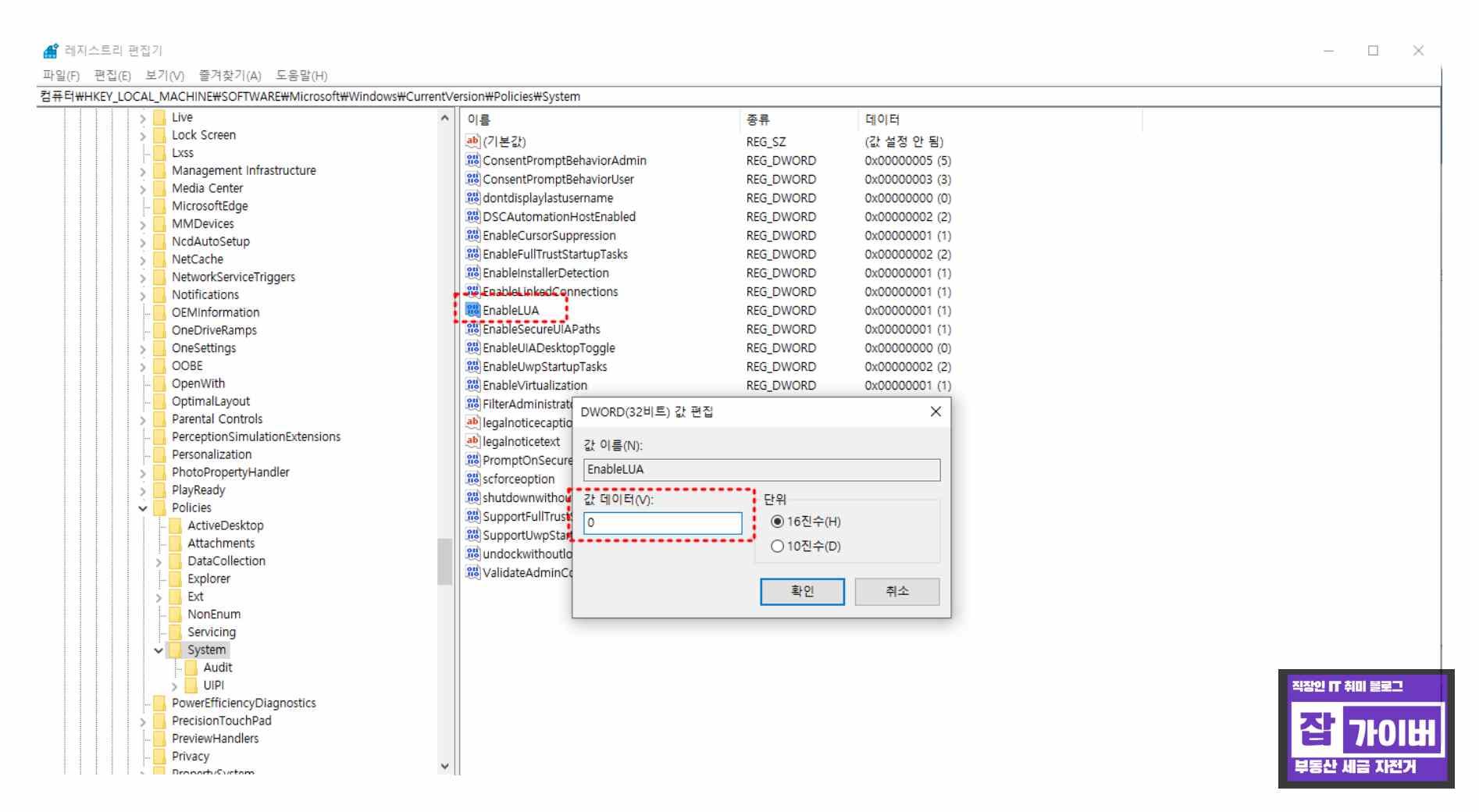The image size is (1479, 812).
Task: Click the registry path address bar
Action: [x=738, y=97]
